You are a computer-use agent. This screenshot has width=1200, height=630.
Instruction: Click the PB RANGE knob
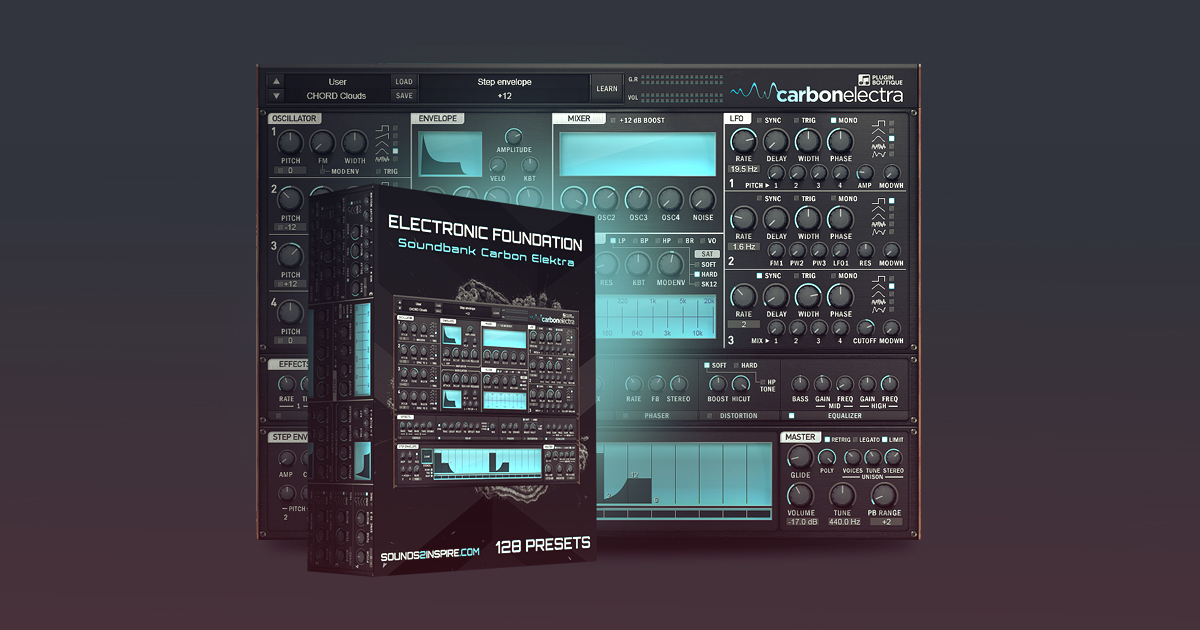click(x=884, y=495)
